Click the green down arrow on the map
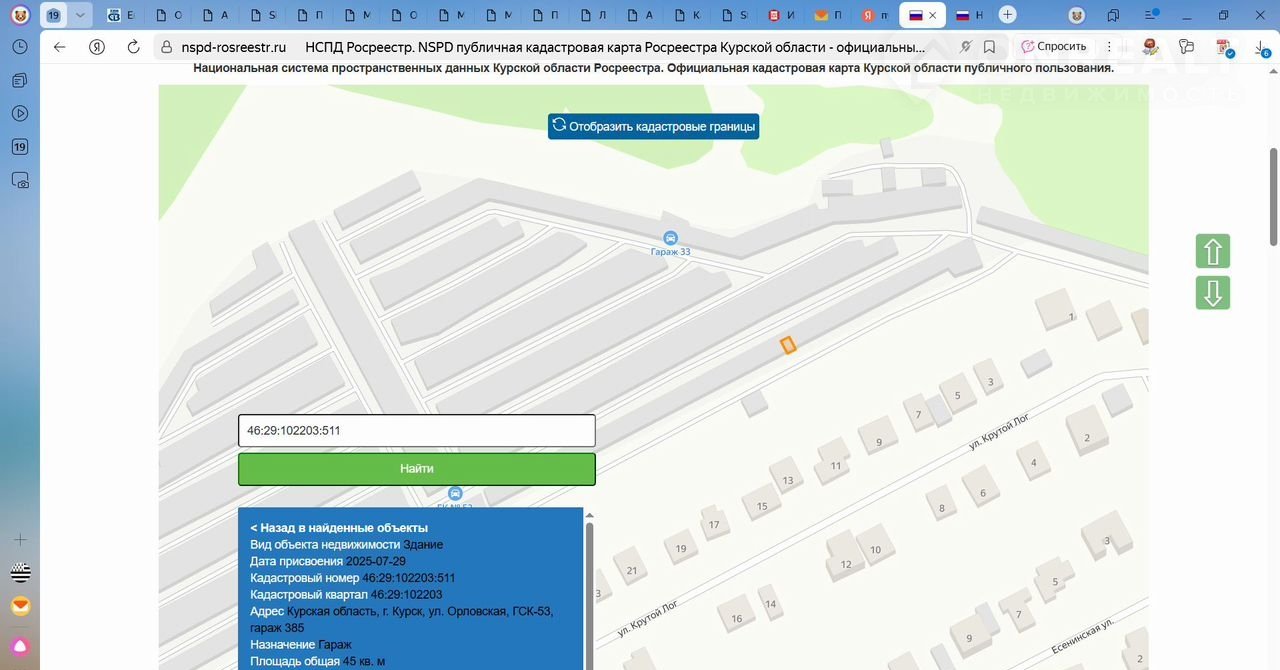1280x670 pixels. (x=1212, y=293)
